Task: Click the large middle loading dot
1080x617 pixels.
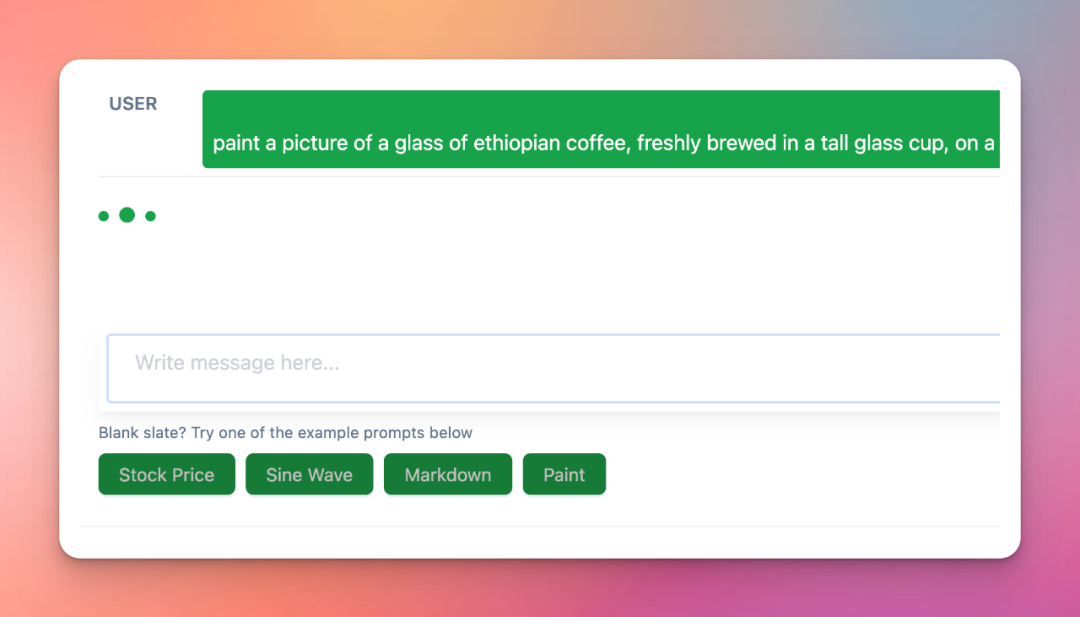Action: [x=127, y=215]
